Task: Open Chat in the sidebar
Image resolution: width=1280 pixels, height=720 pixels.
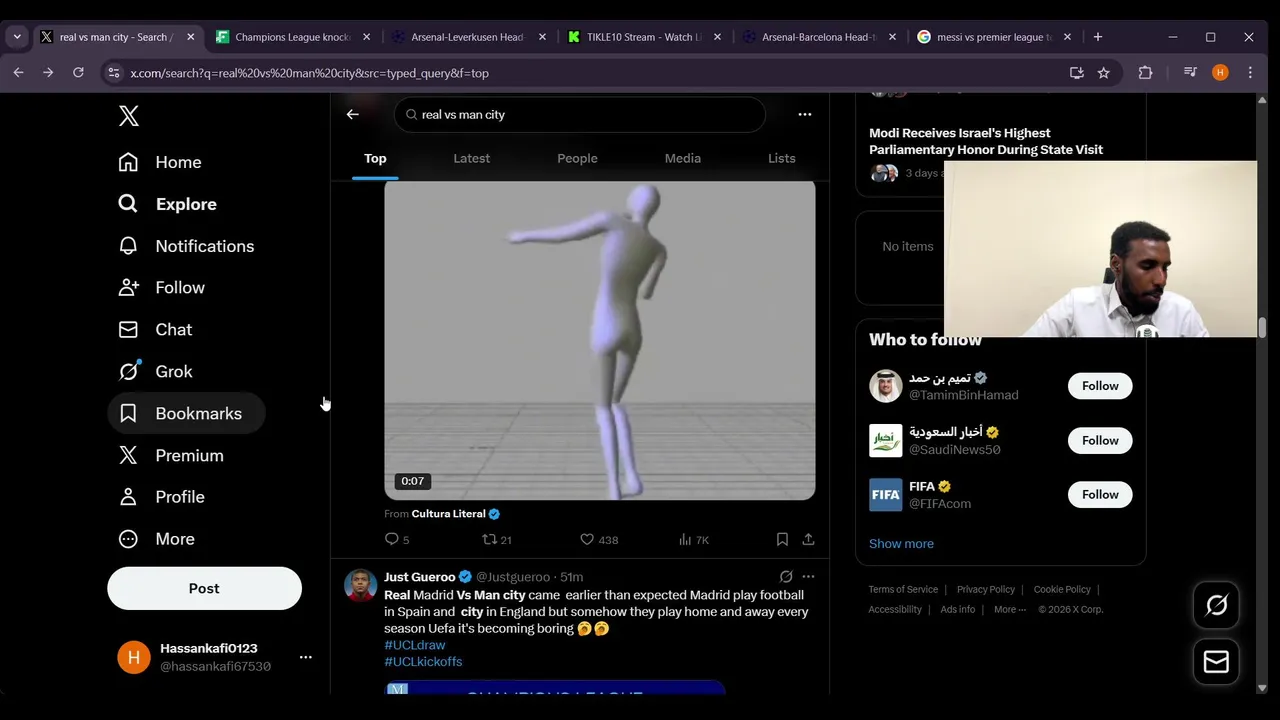Action: coord(155,330)
